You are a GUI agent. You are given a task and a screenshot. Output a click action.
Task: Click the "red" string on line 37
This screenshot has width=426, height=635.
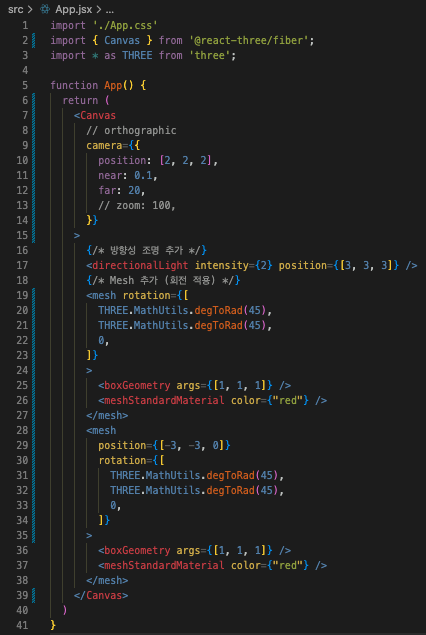[x=290, y=565]
